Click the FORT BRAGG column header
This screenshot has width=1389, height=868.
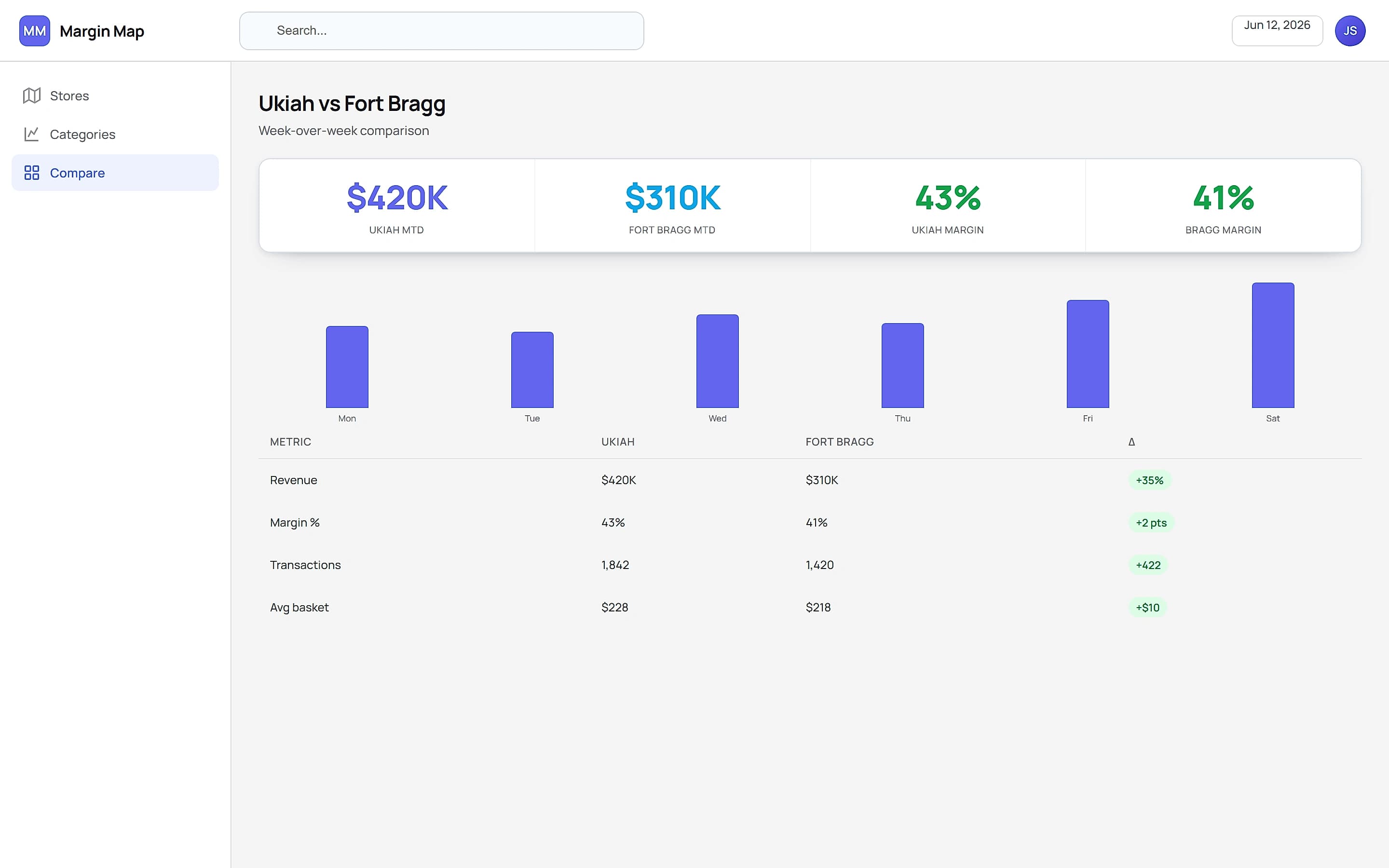coord(839,441)
